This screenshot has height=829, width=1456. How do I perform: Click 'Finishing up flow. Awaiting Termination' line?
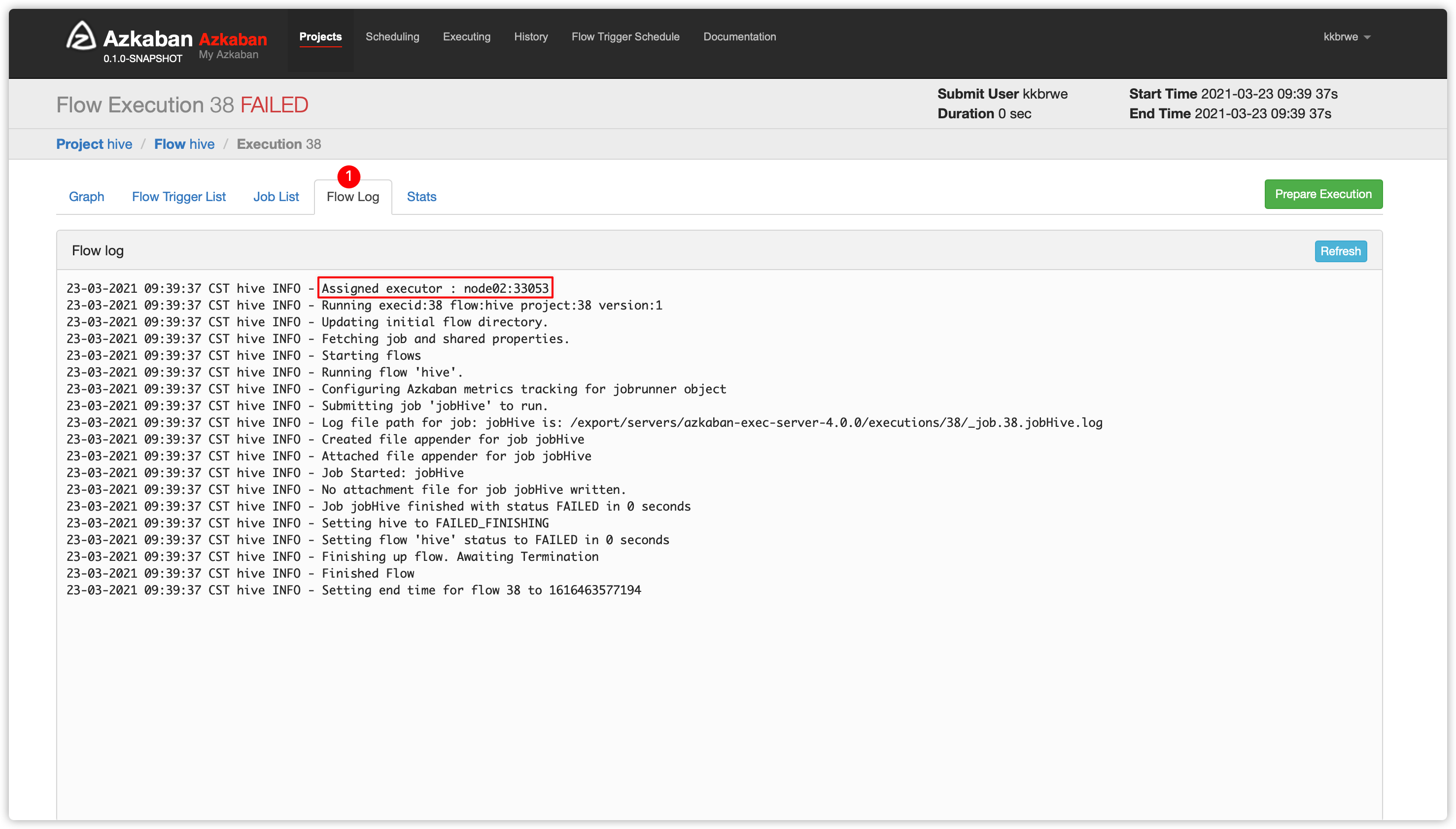click(333, 557)
